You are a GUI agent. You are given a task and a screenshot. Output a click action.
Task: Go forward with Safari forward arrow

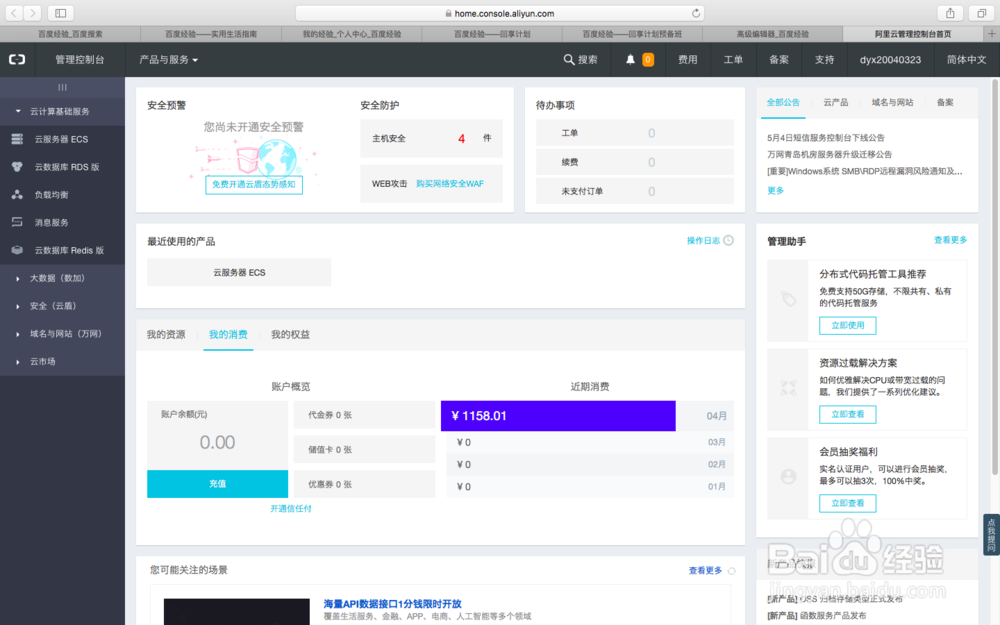pyautogui.click(x=33, y=13)
